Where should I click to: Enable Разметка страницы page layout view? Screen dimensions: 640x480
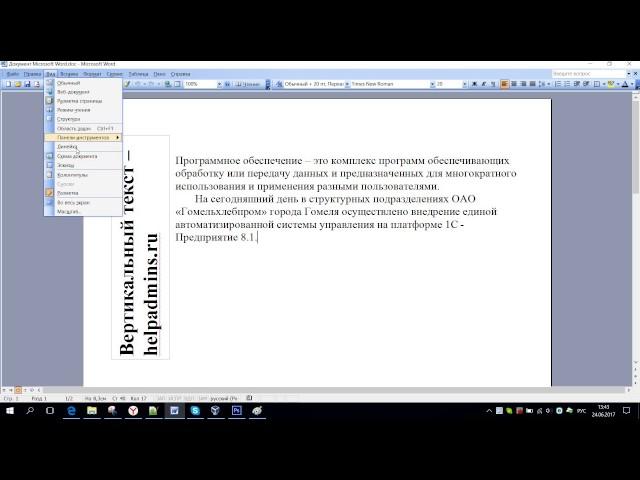pyautogui.click(x=80, y=101)
